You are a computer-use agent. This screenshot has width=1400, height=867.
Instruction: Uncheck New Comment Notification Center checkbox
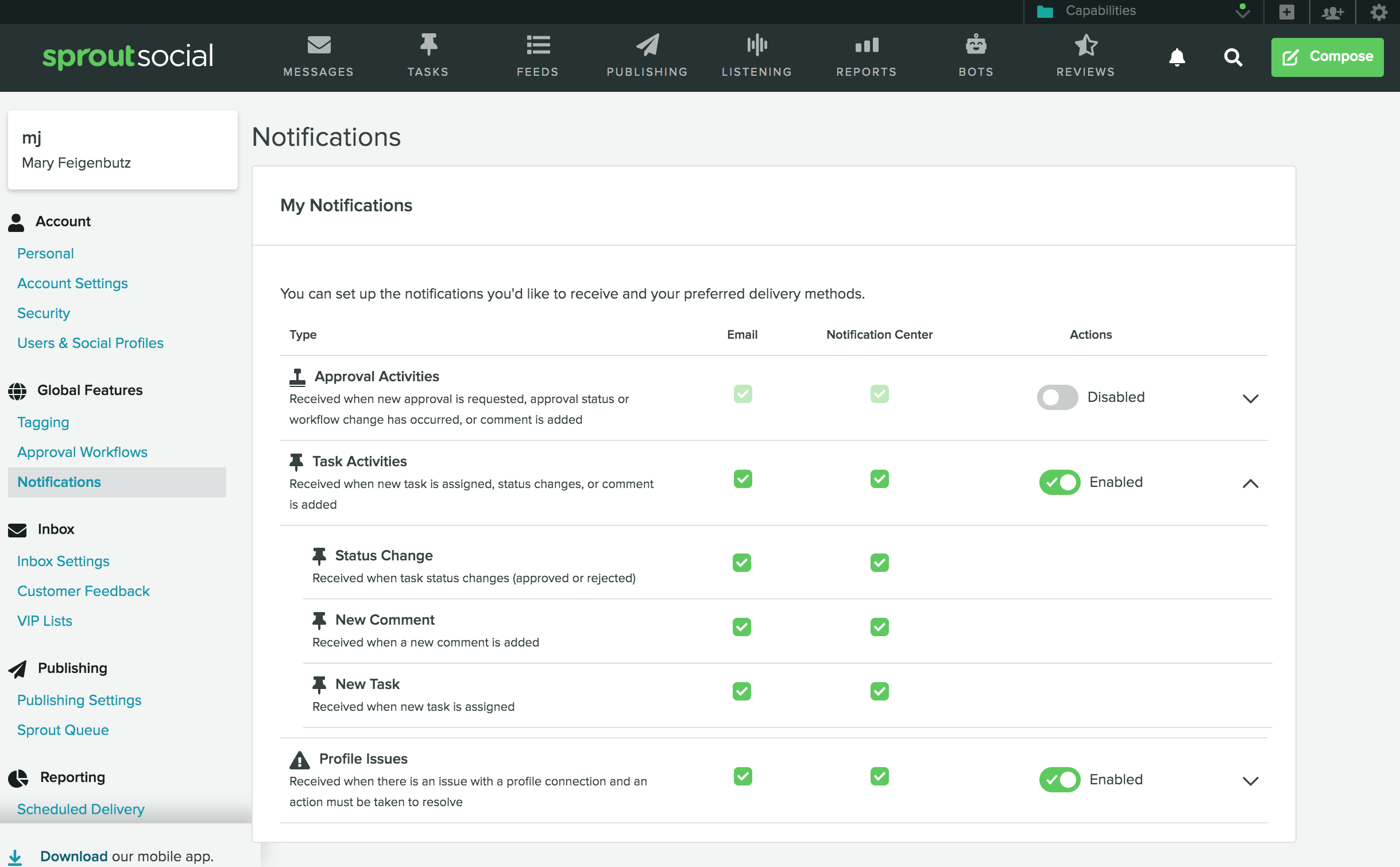[880, 627]
